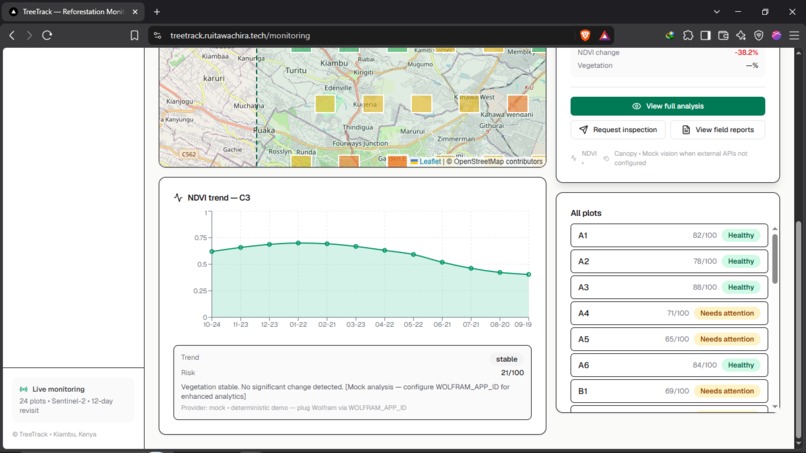Click the document icon on View field reports
The image size is (806, 453).
(686, 130)
